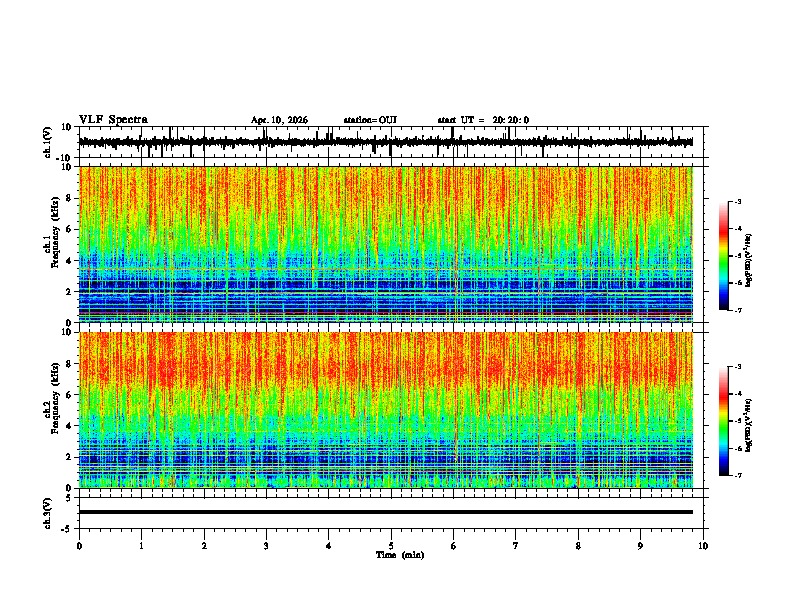Click time-axis tick label "6" minutes
The image size is (792, 612).
(454, 546)
